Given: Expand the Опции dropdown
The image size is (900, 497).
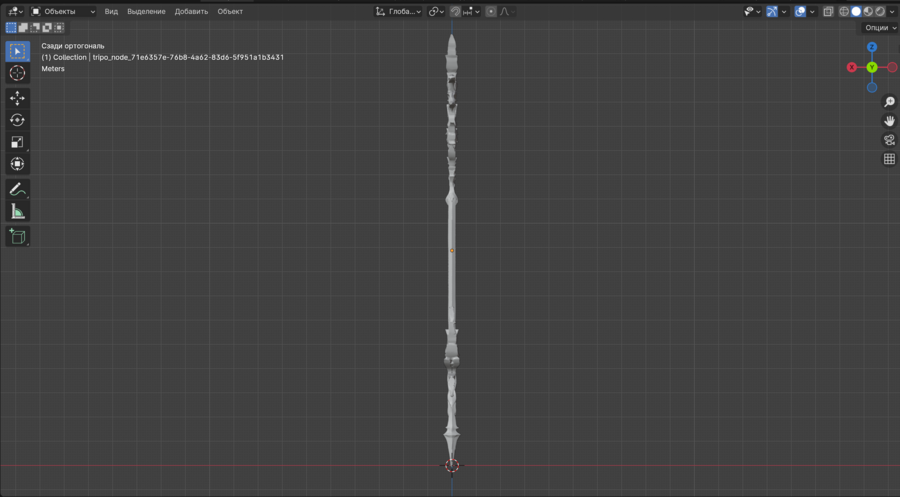Looking at the screenshot, I should 880,28.
